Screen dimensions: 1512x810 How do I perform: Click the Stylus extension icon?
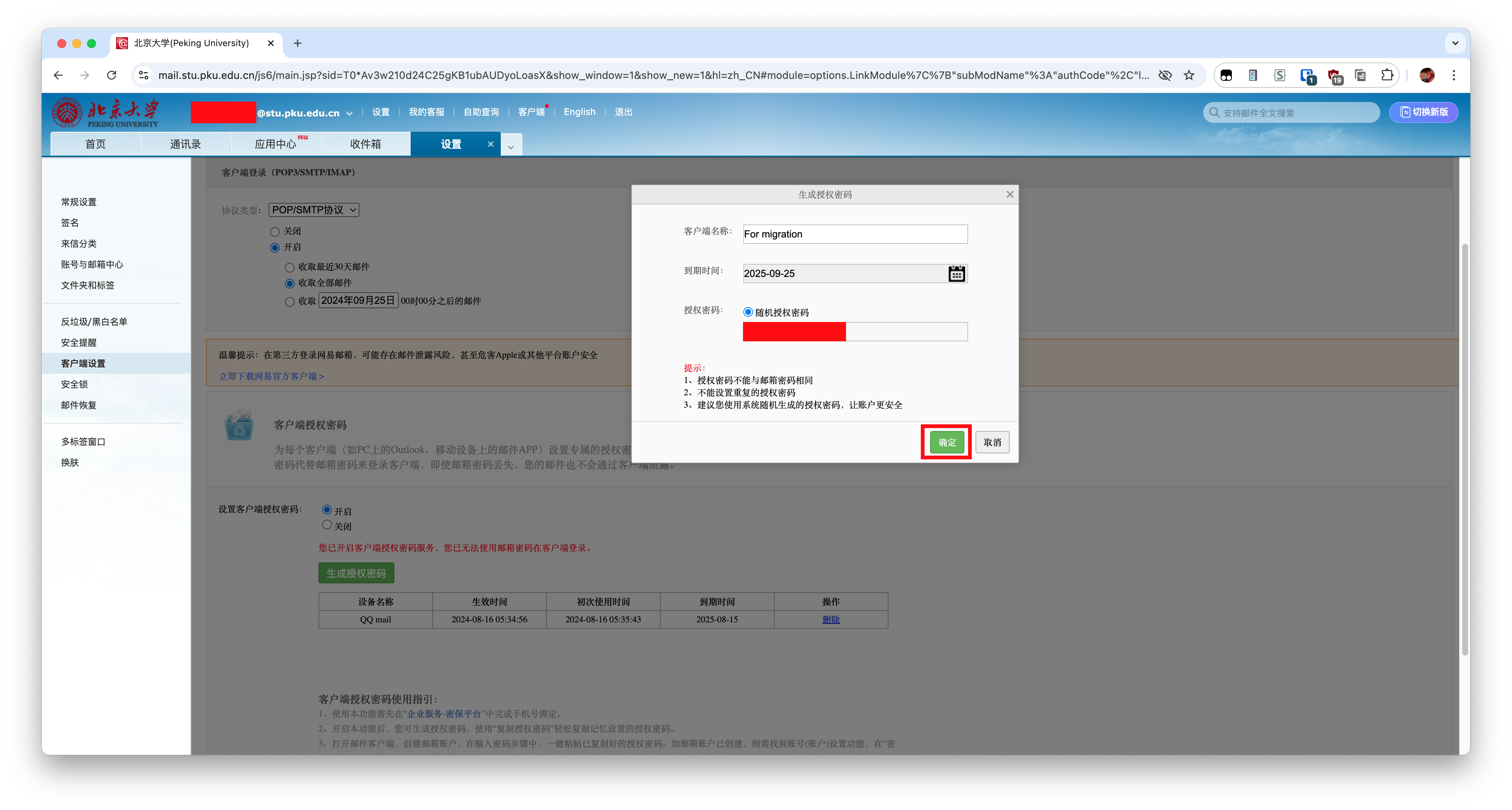[x=1280, y=75]
